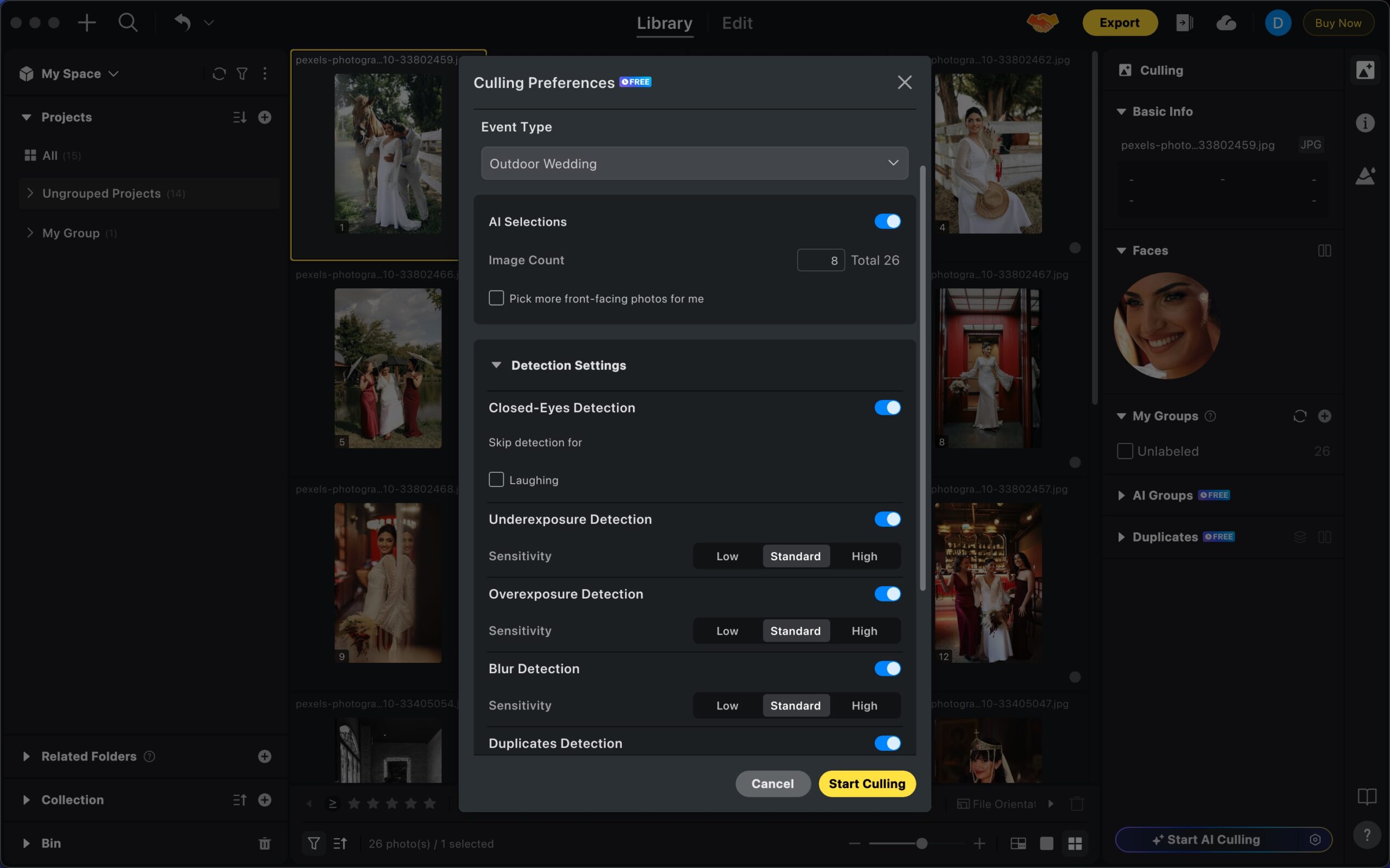Check Pick more front-facing photos
The height and width of the screenshot is (868, 1390).
coord(496,298)
